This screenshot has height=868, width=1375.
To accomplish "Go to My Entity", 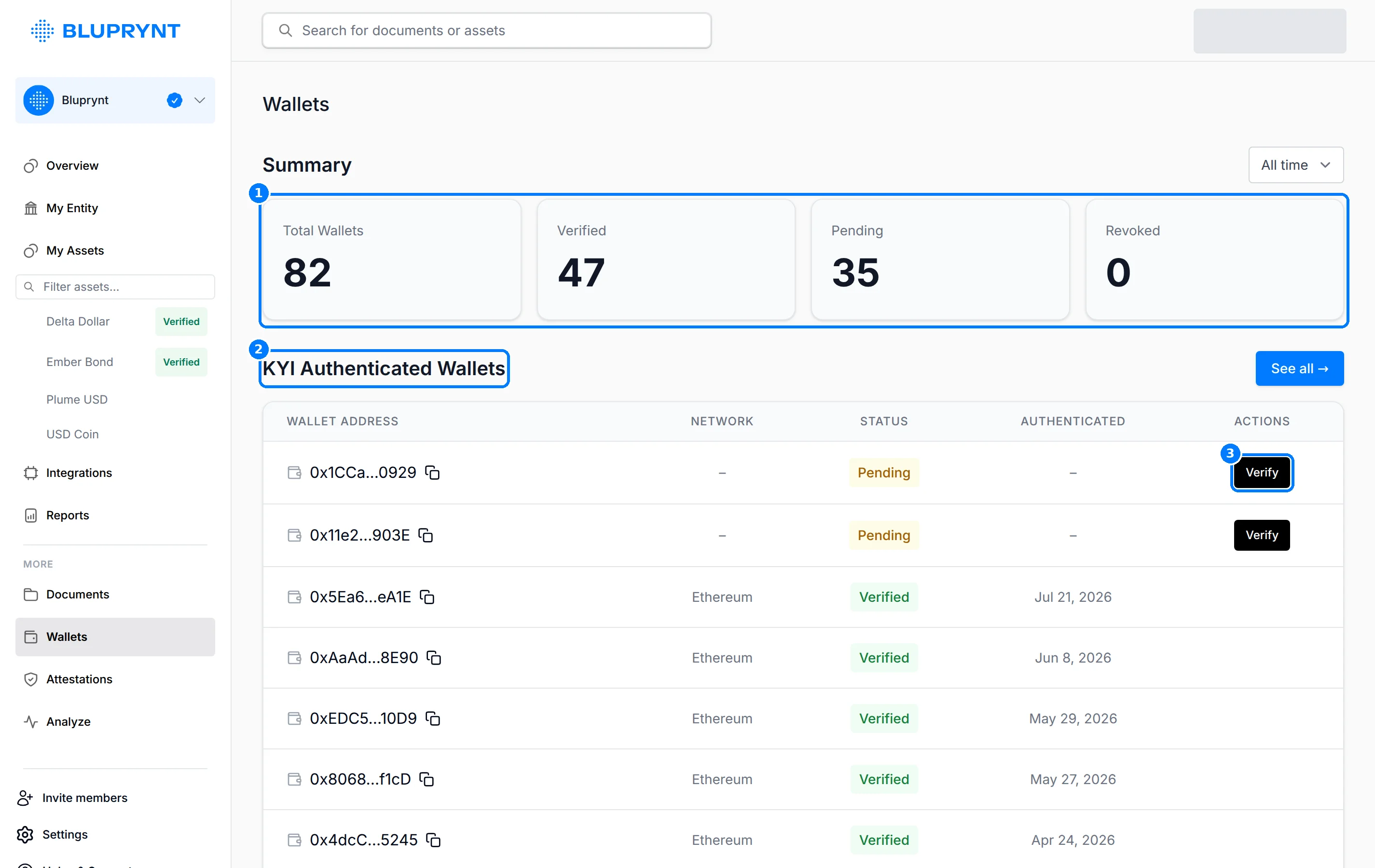I will (x=115, y=208).
